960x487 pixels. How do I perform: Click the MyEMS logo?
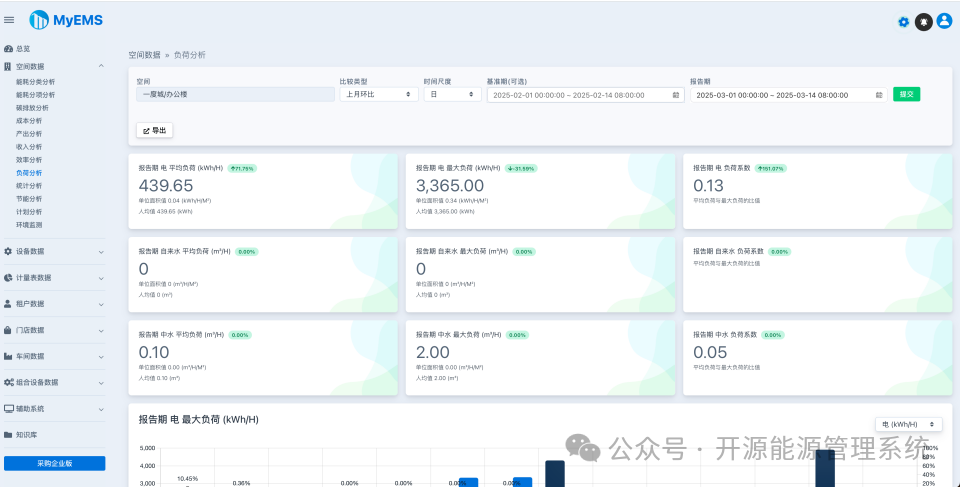click(66, 20)
